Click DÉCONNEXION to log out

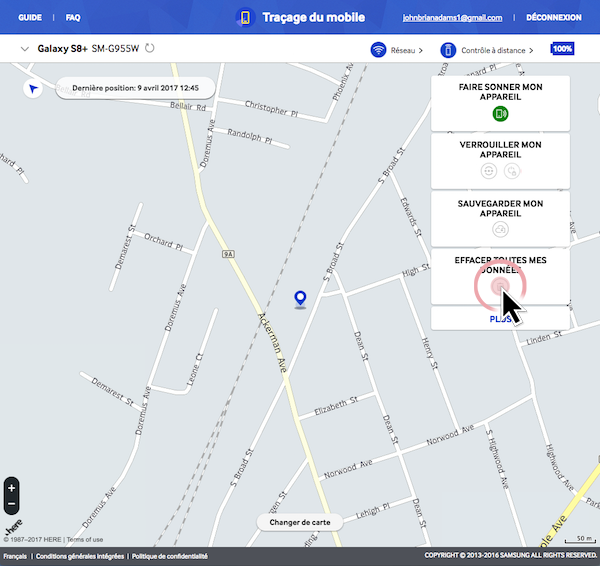point(554,17)
